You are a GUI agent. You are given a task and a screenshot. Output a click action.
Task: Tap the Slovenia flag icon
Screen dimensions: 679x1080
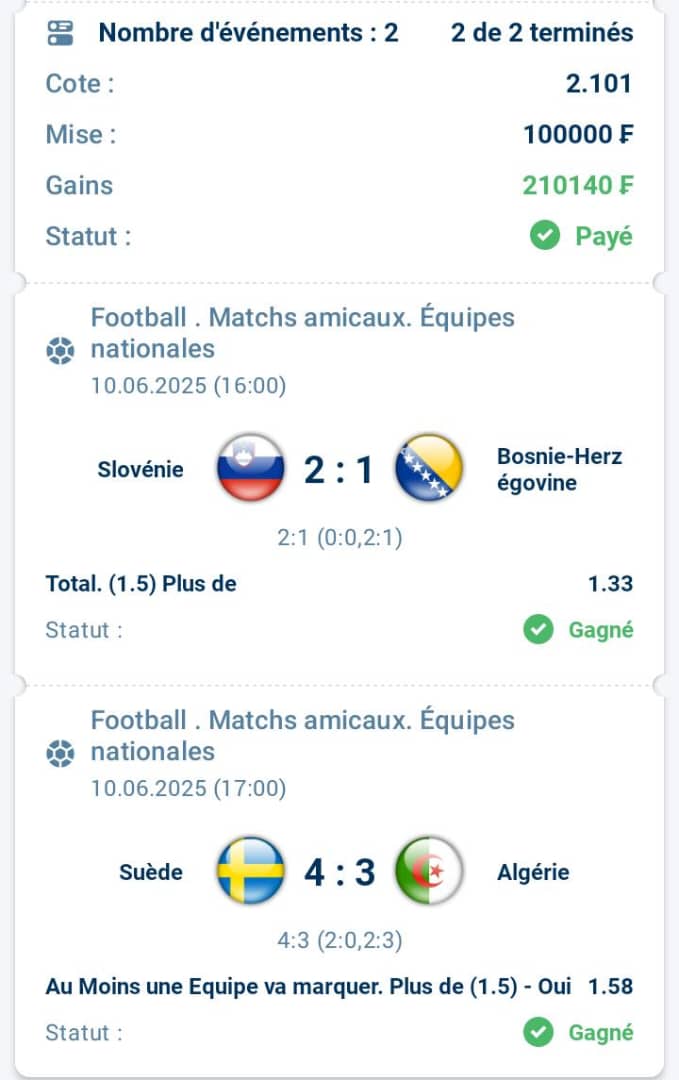click(x=251, y=468)
